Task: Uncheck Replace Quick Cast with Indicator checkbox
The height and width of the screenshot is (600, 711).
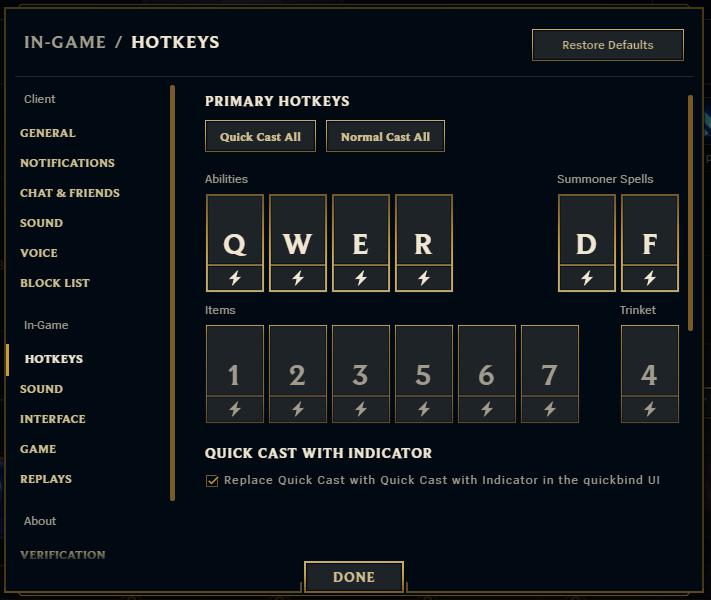Action: click(212, 481)
